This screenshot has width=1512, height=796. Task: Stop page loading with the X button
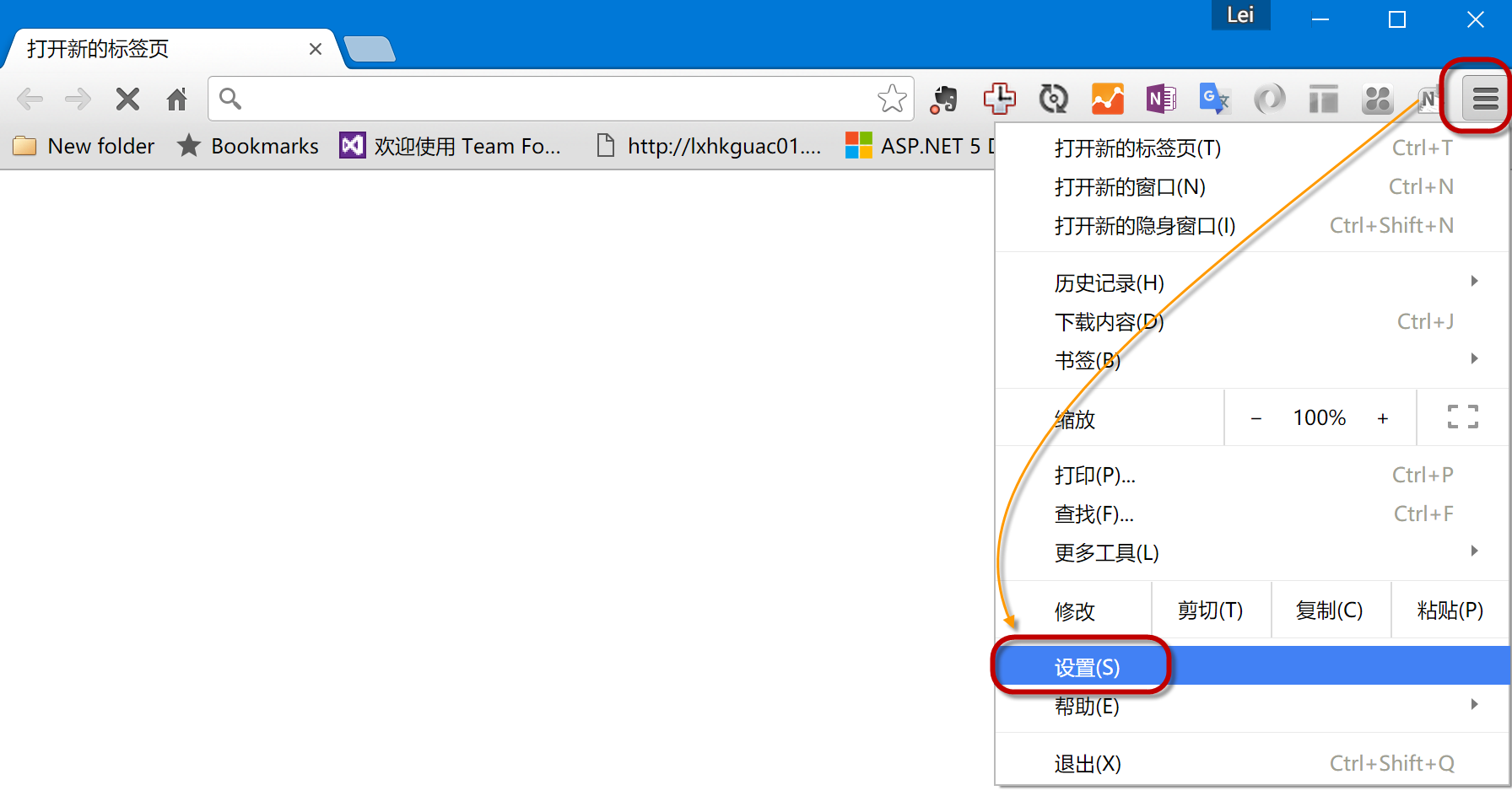tap(127, 99)
